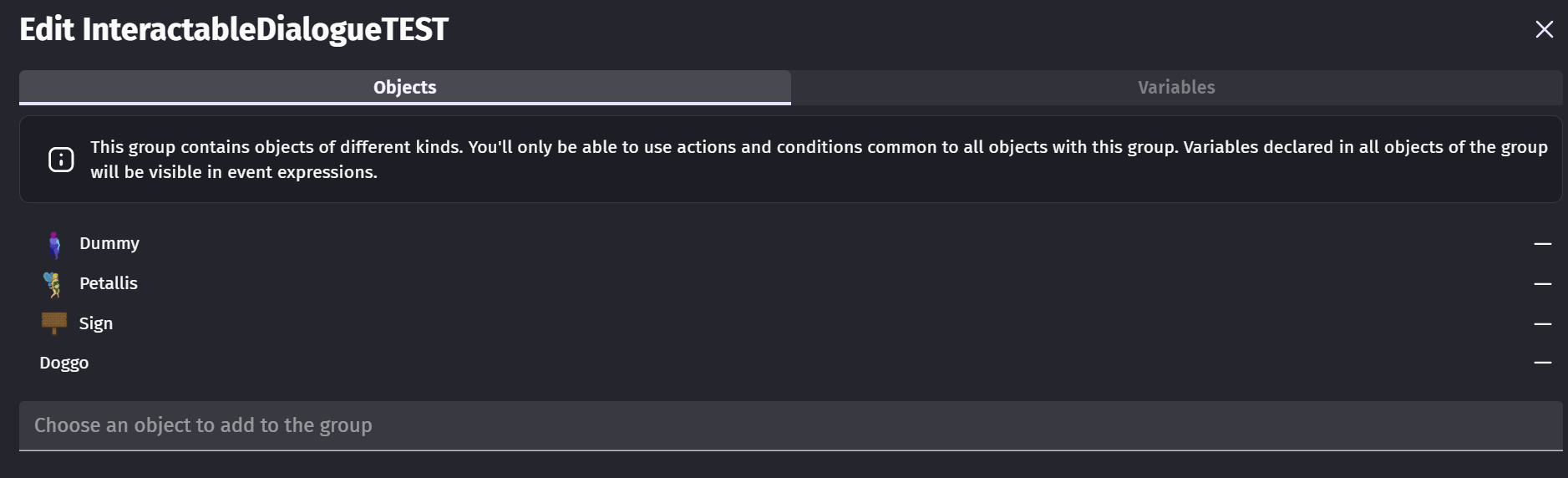Click the underline below the add-object field
Viewport: 1568px width, 478px height.
[790, 450]
